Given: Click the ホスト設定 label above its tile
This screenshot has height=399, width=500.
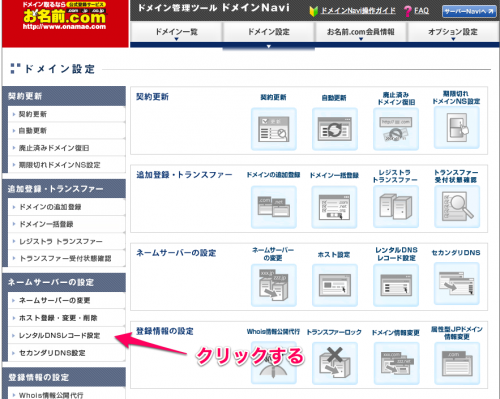Looking at the screenshot, I should pos(334,255).
